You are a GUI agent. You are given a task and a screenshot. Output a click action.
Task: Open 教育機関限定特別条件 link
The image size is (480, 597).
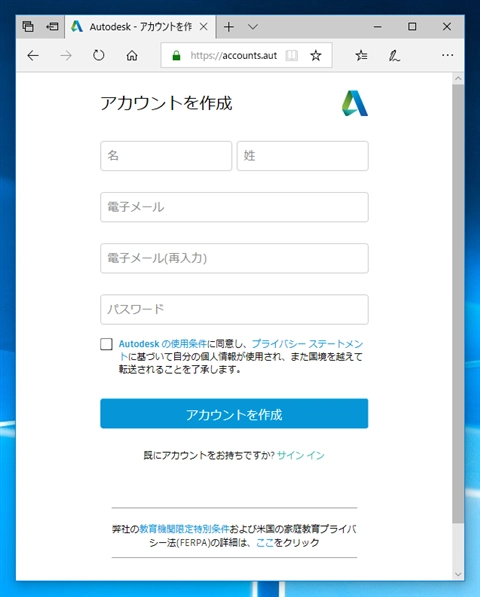[x=184, y=529]
